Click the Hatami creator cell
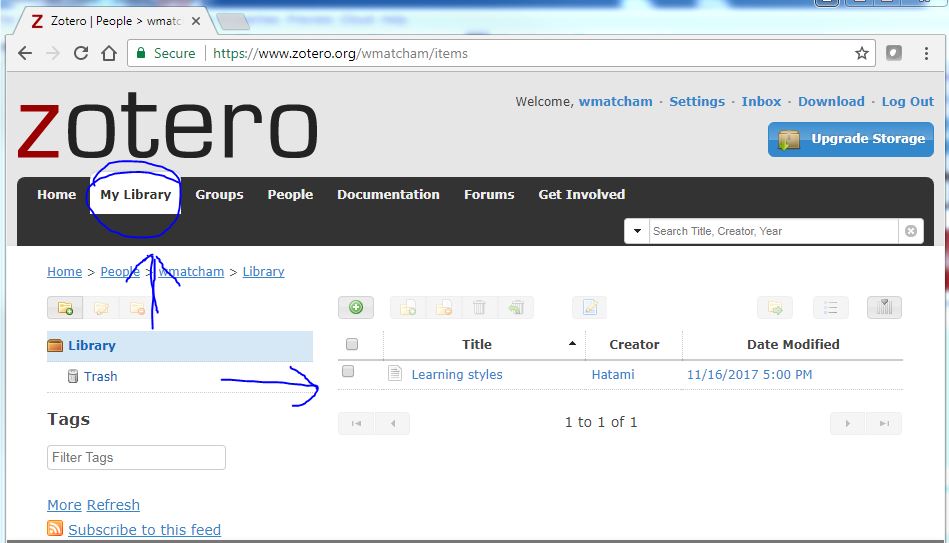949x543 pixels. pyautogui.click(x=612, y=375)
